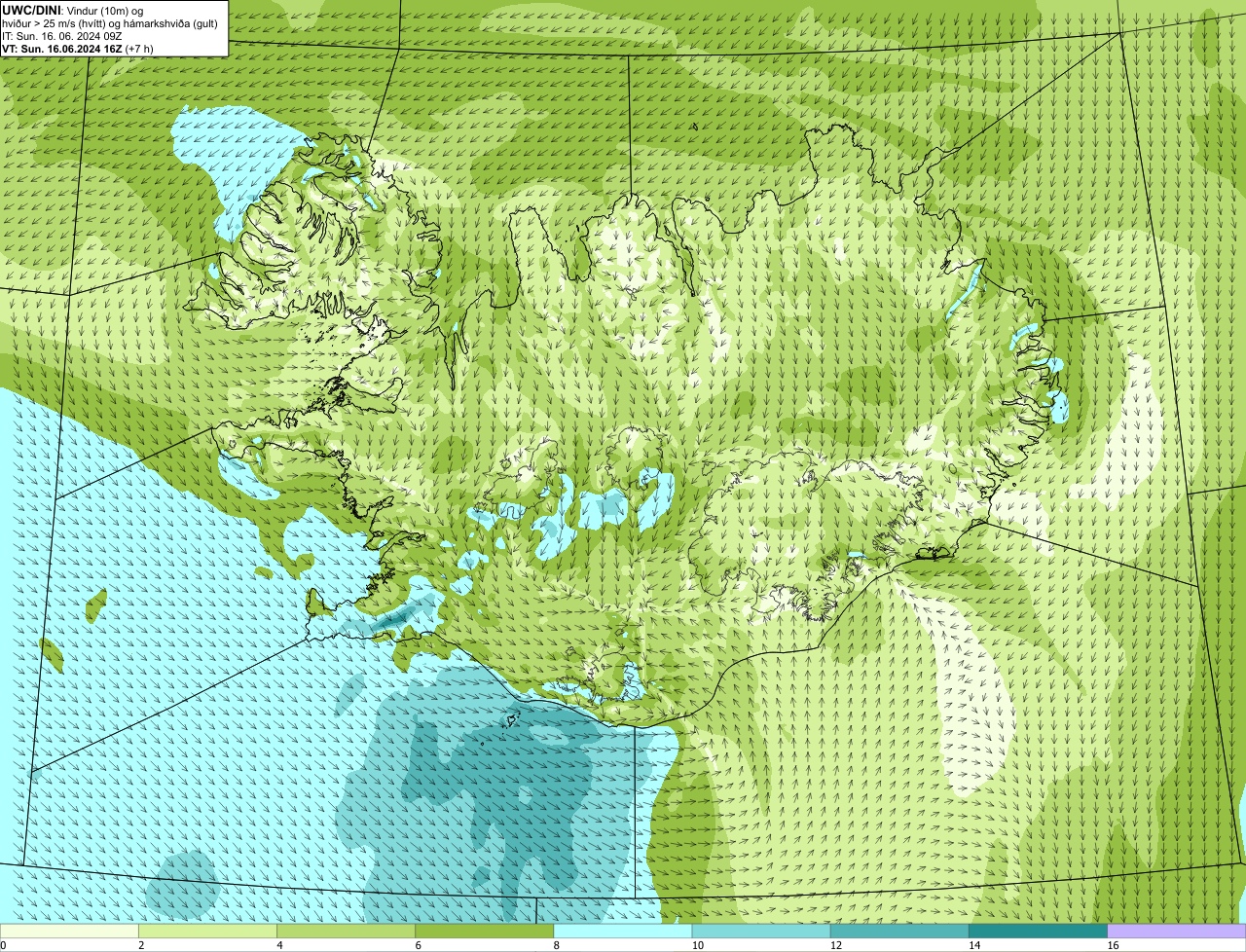Image resolution: width=1246 pixels, height=952 pixels.
Task: Click the pale yellow 0–2 m/s legend swatch
Action: click(x=69, y=932)
